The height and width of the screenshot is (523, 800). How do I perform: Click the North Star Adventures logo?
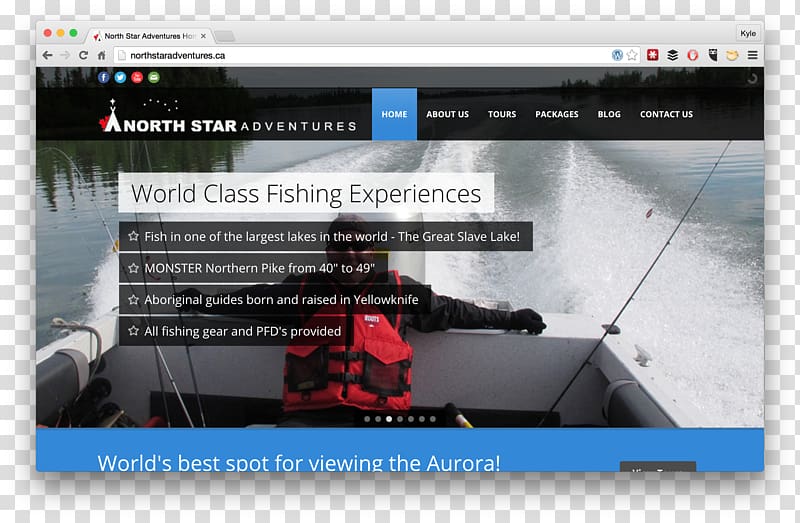coord(228,119)
